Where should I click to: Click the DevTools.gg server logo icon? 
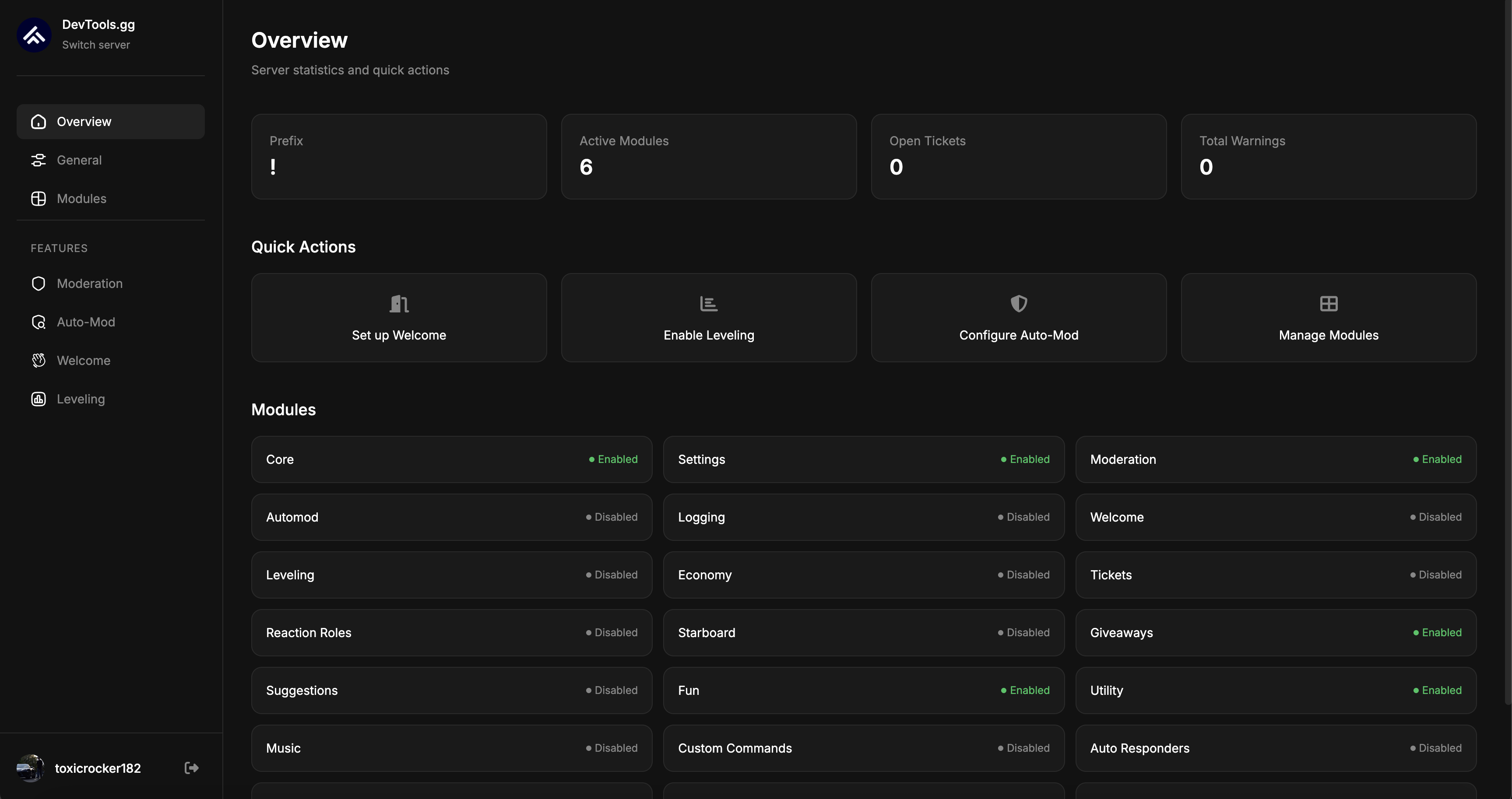tap(34, 35)
